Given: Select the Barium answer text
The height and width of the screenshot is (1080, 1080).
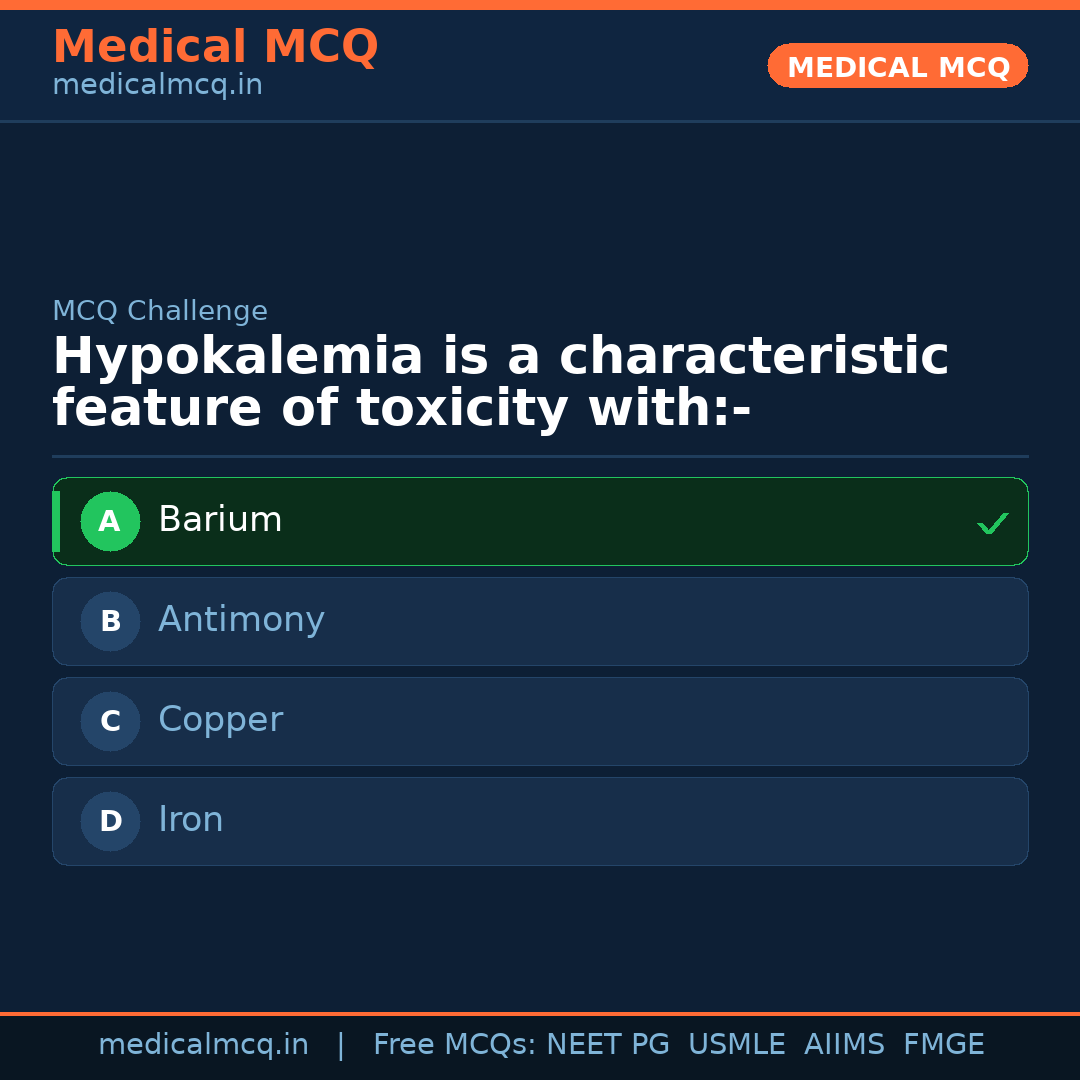Looking at the screenshot, I should [220, 520].
